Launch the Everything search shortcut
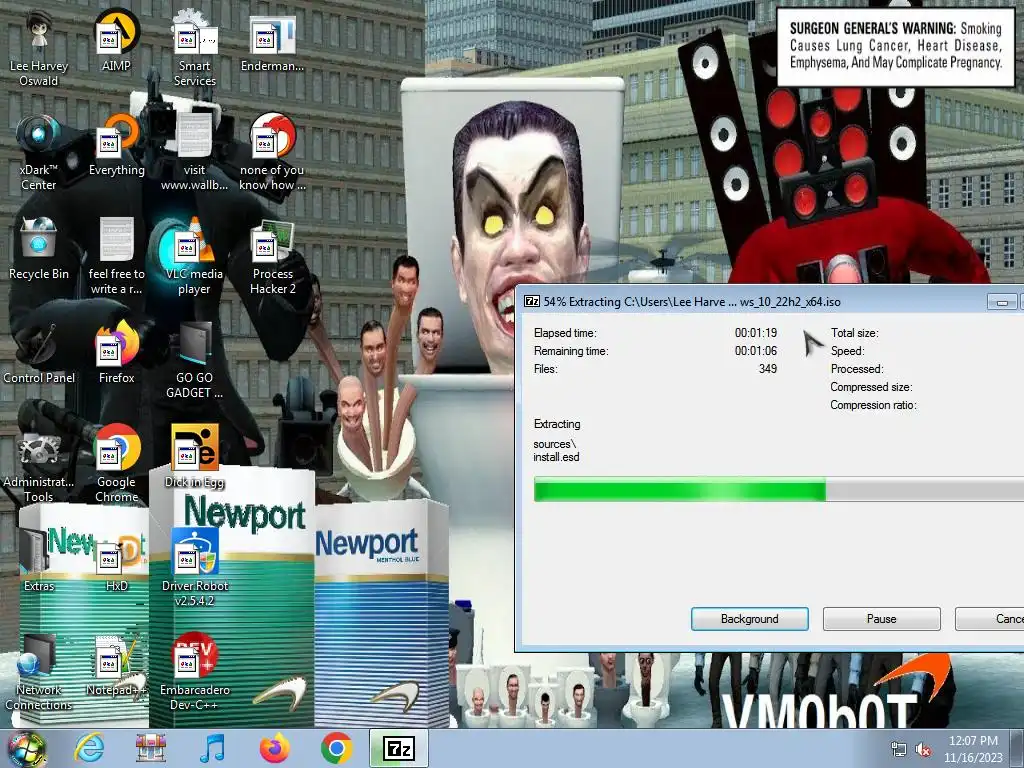Screen dimensions: 1024x768 tap(116, 146)
